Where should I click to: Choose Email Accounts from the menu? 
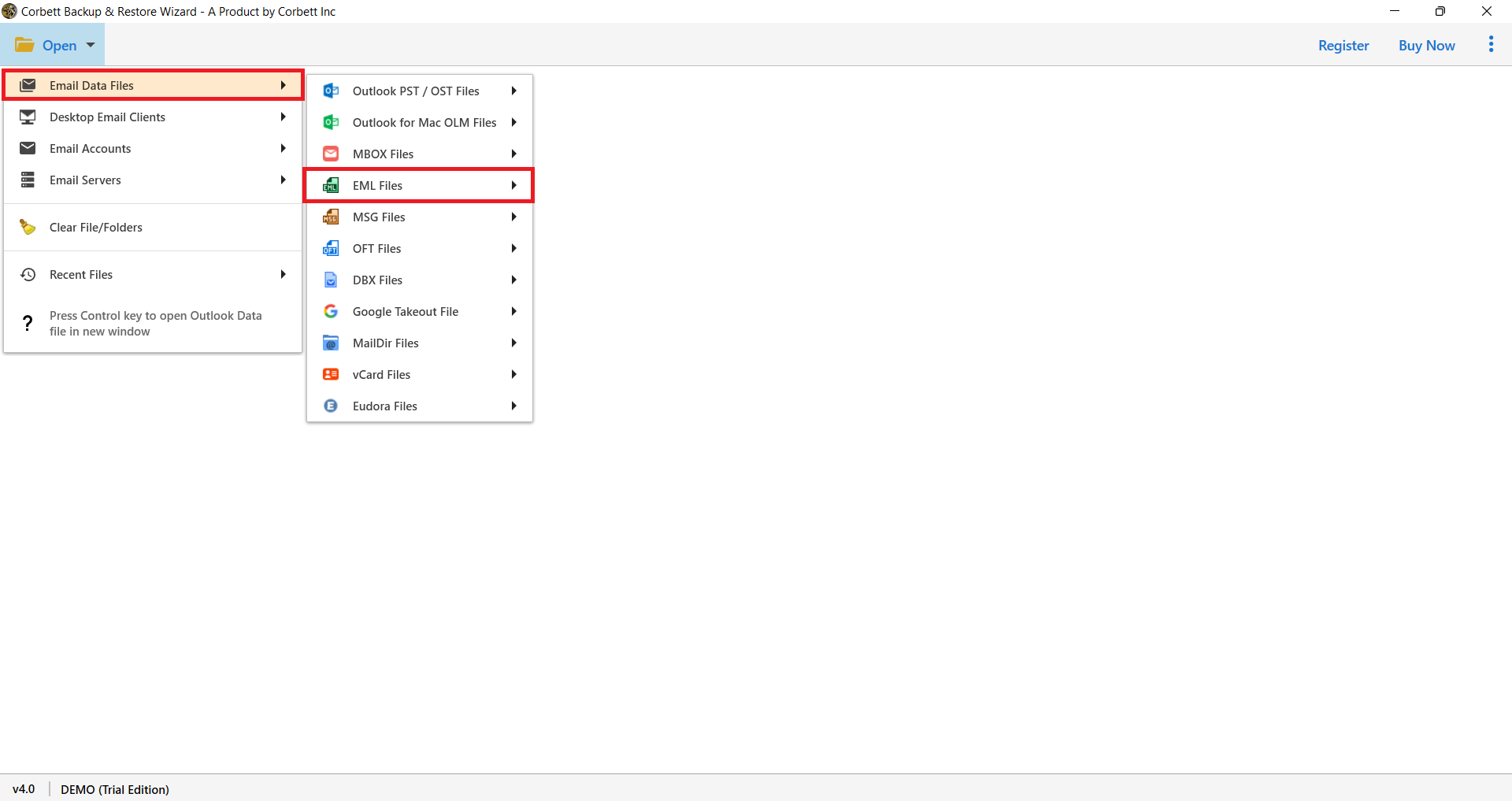coord(153,148)
